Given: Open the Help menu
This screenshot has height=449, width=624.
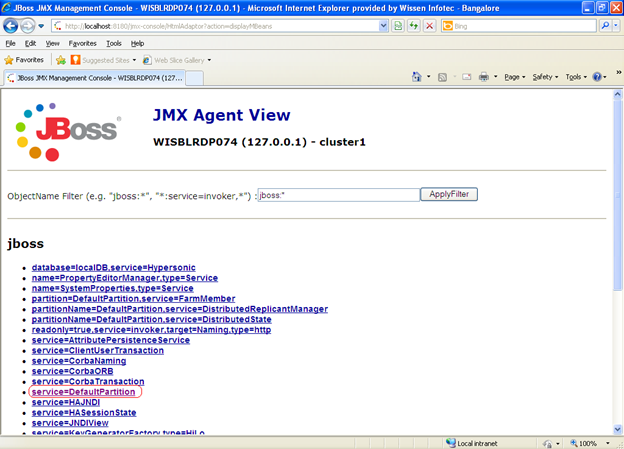Looking at the screenshot, I should pyautogui.click(x=137, y=43).
